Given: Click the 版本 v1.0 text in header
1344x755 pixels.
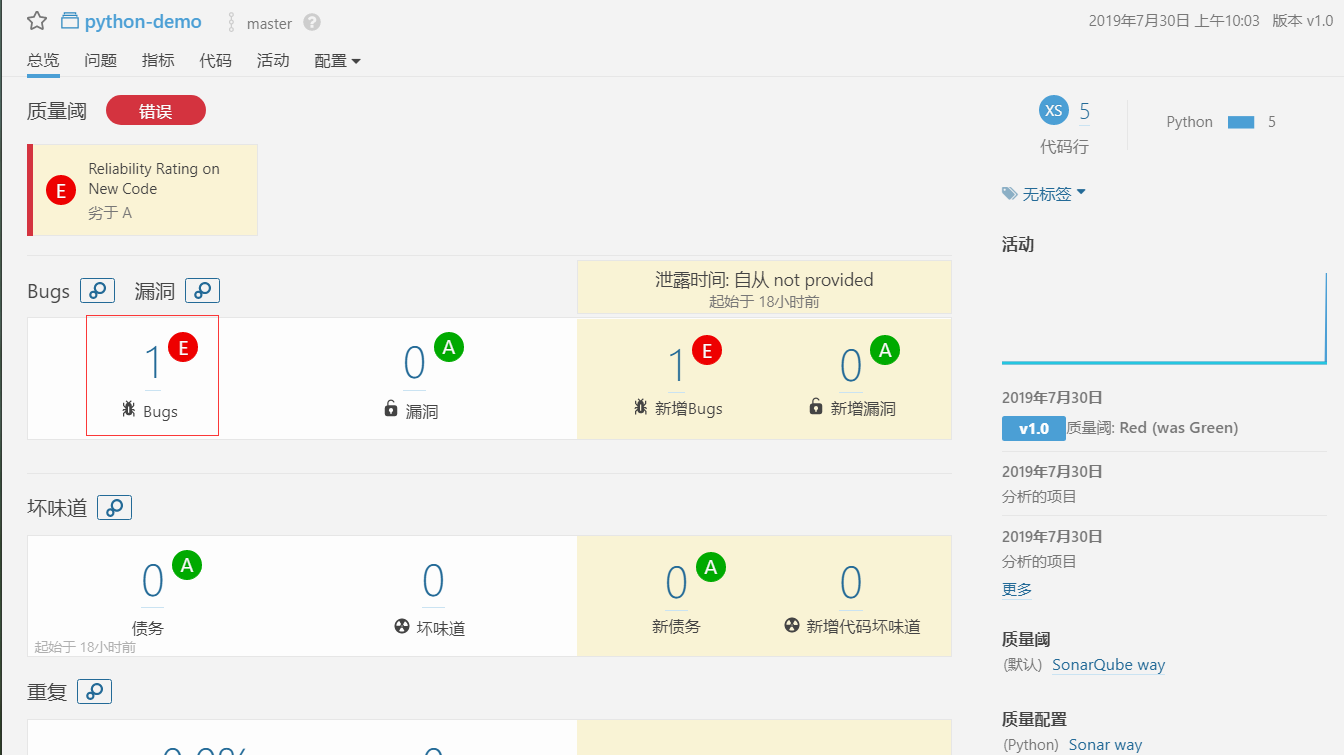Looking at the screenshot, I should click(x=1302, y=21).
